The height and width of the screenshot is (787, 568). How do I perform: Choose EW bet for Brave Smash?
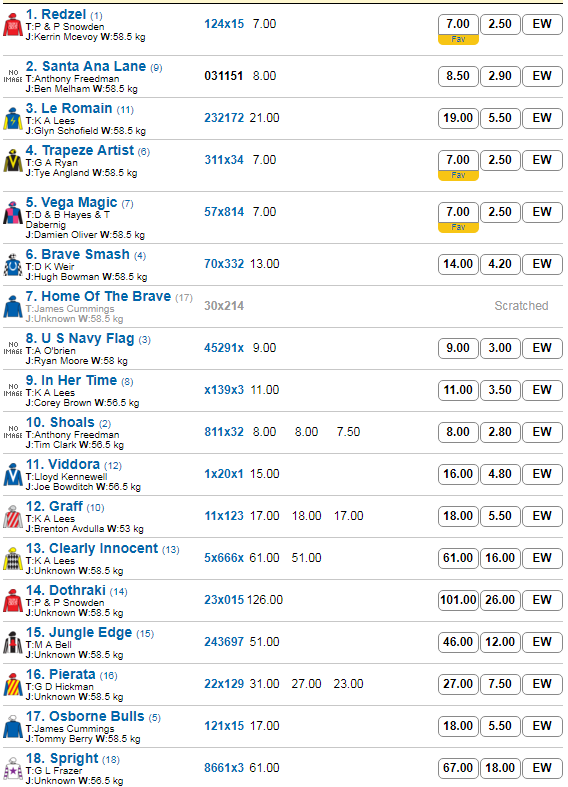(x=542, y=264)
